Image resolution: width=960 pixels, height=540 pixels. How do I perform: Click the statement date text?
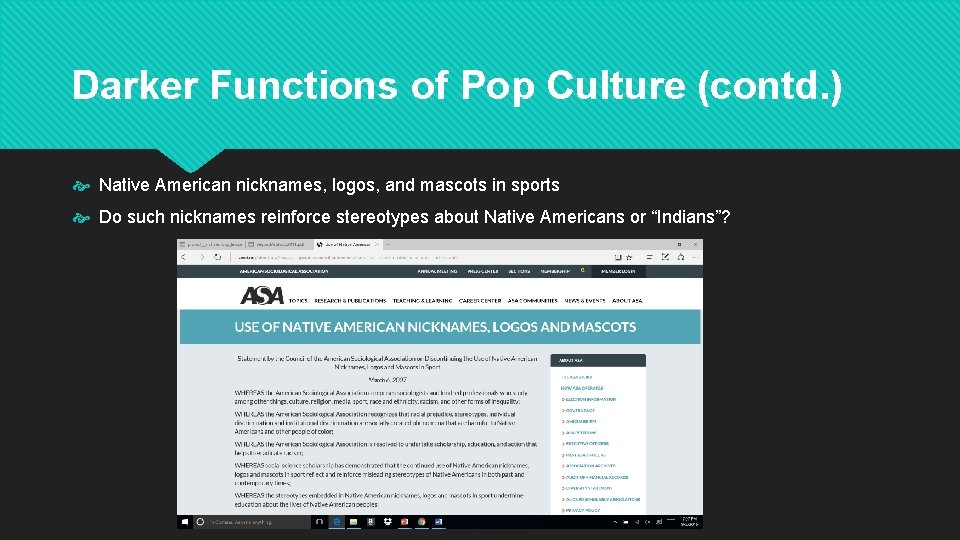click(387, 380)
